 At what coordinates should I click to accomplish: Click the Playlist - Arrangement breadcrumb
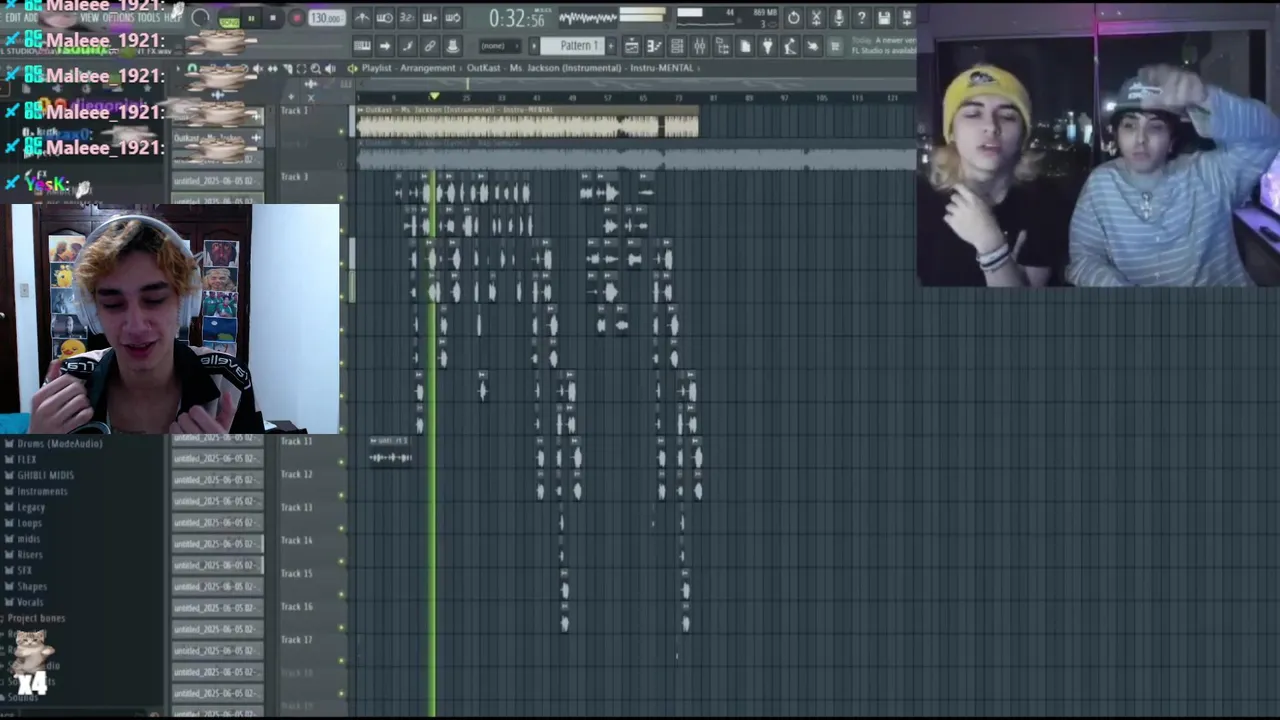(408, 68)
